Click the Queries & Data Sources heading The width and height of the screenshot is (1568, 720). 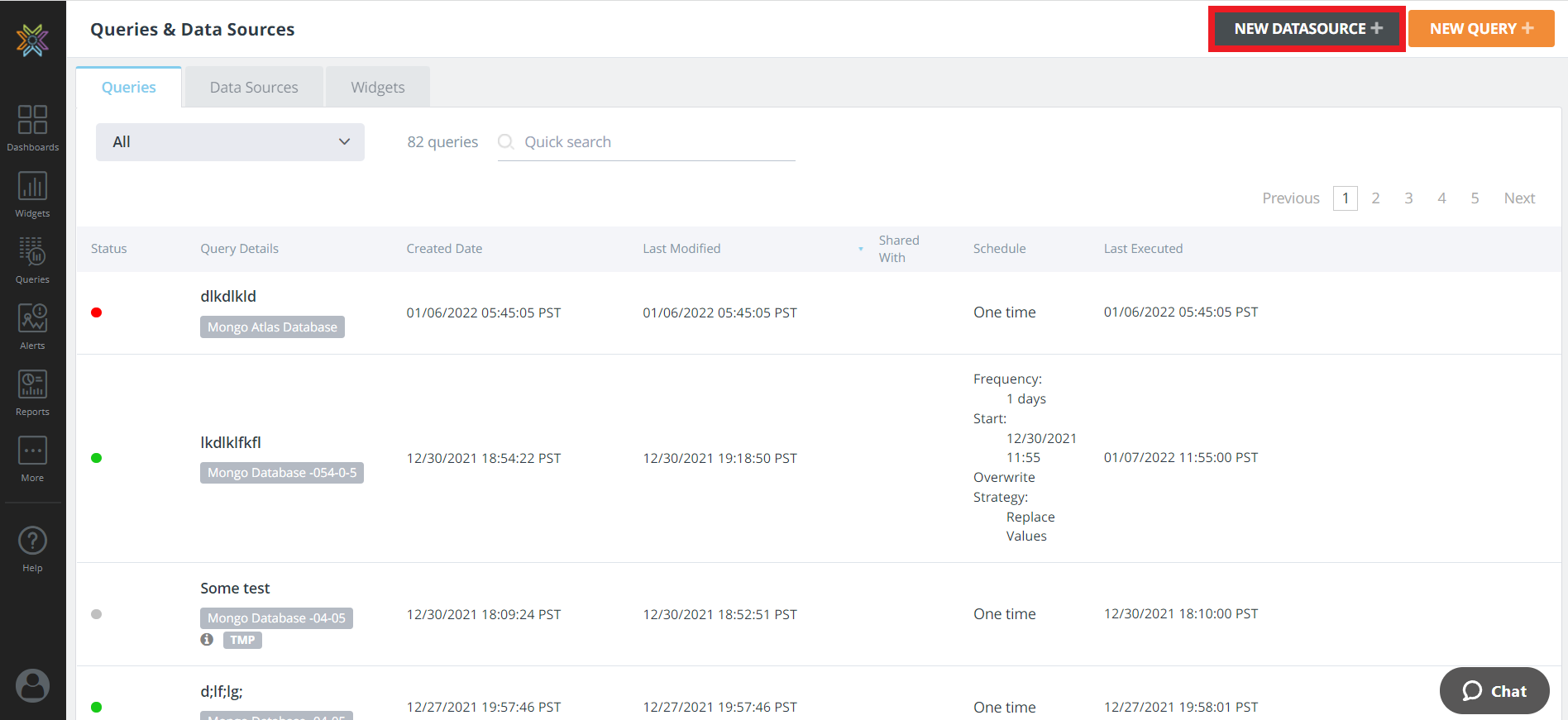[193, 30]
